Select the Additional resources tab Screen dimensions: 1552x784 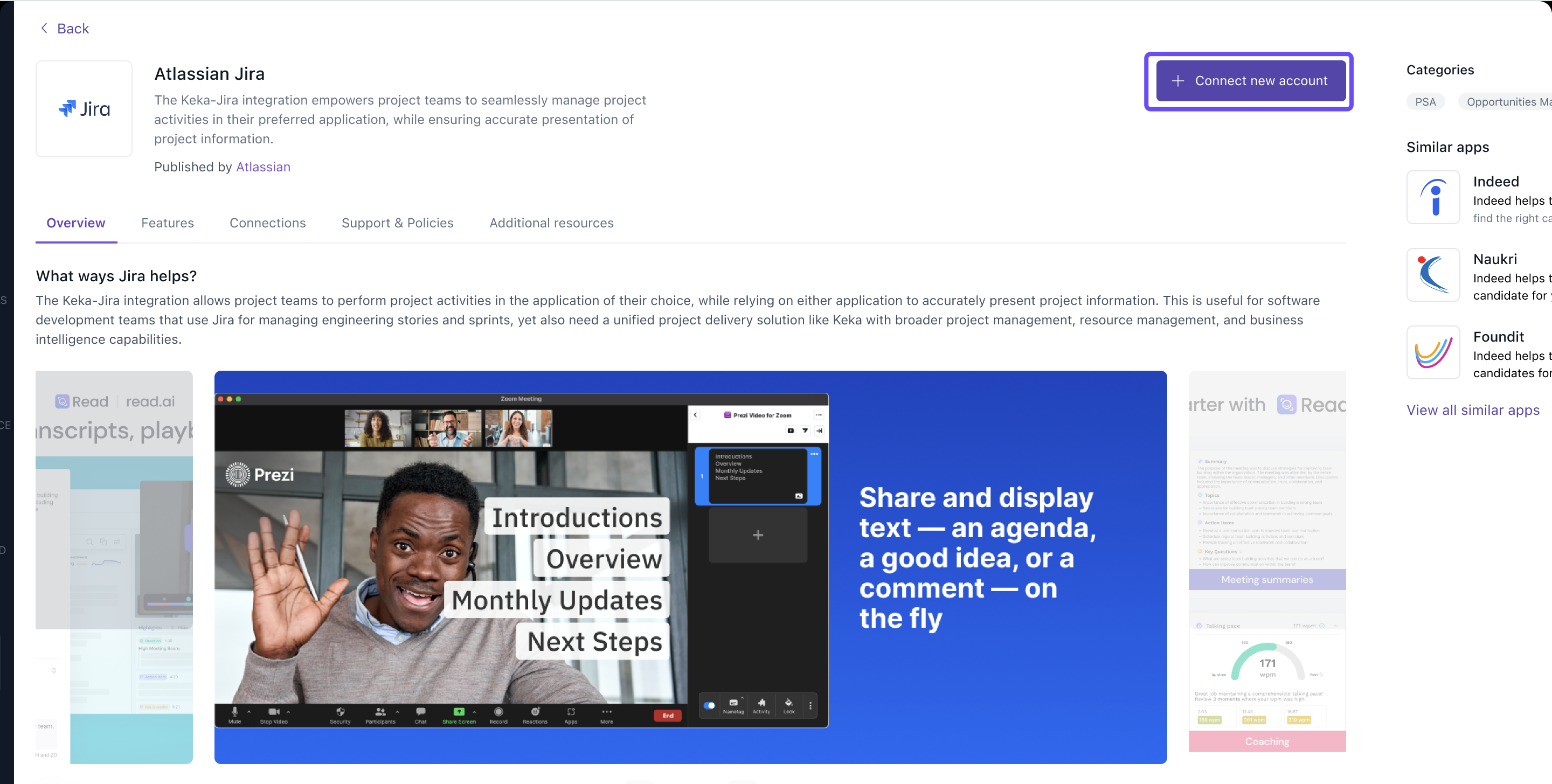click(x=551, y=223)
